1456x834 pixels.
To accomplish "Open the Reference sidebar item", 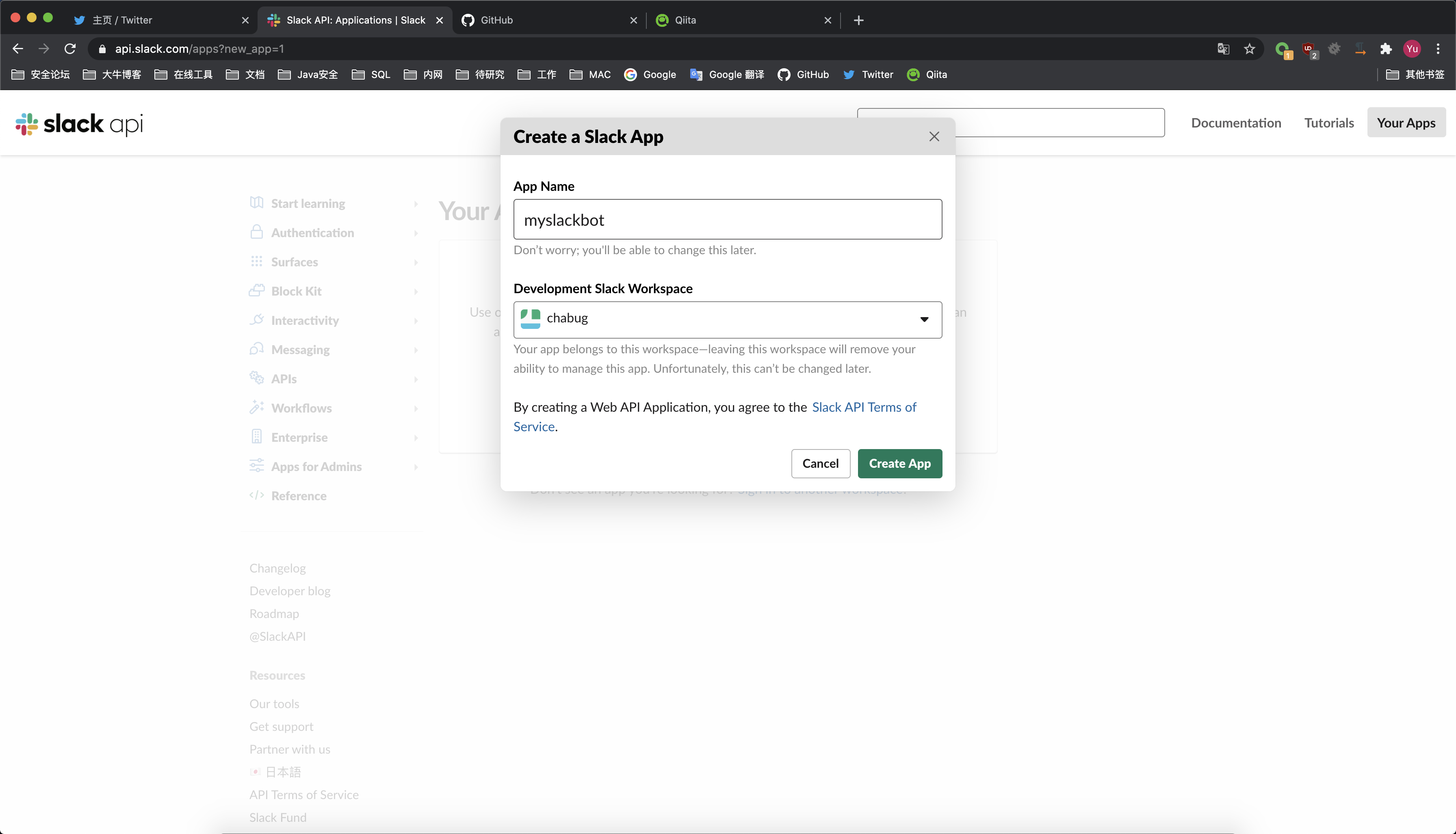I will pos(288,495).
